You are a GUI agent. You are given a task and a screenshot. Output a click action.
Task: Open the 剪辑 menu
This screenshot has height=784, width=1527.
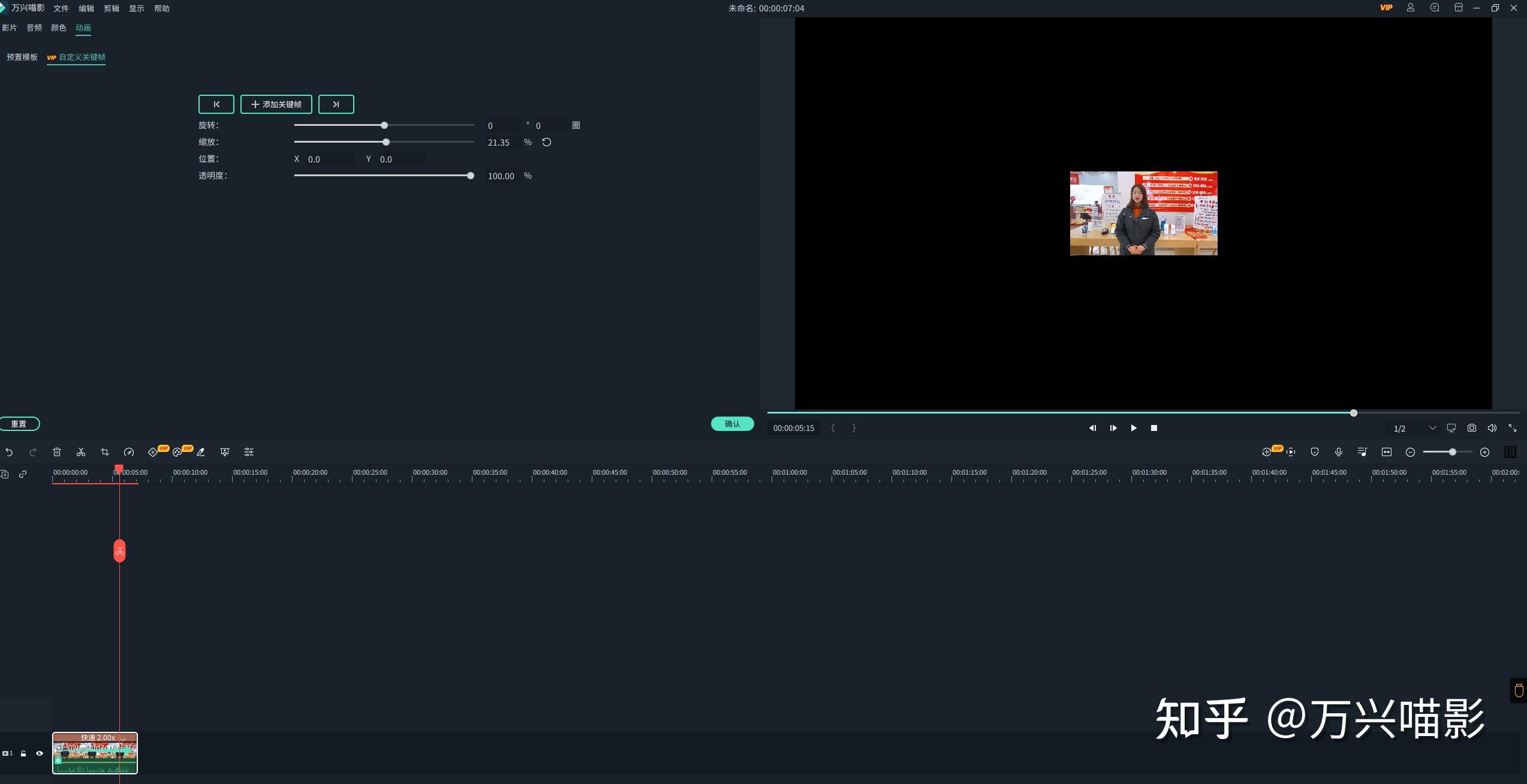[112, 8]
